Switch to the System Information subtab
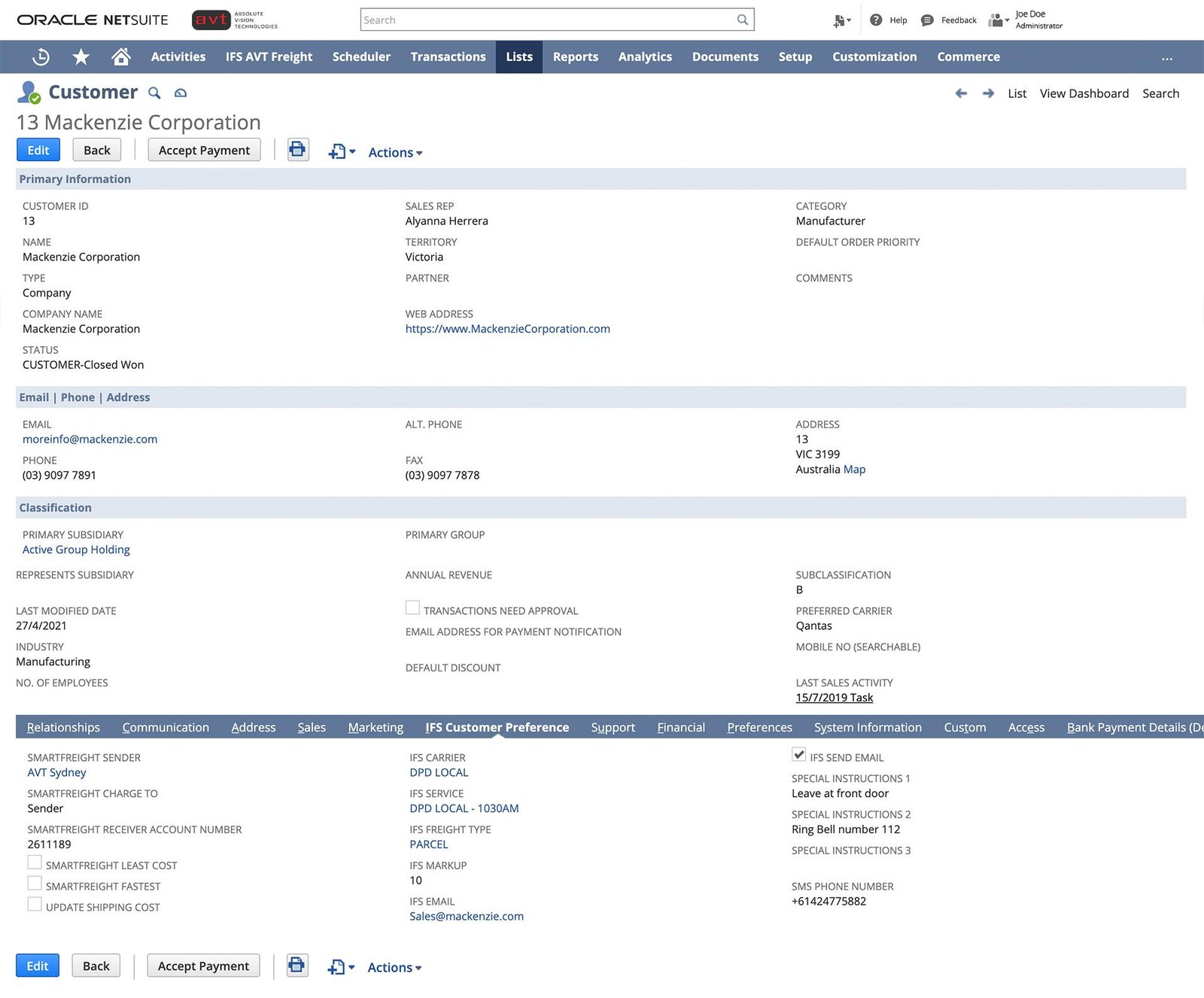Screen dimensions: 1204x998 click(868, 727)
